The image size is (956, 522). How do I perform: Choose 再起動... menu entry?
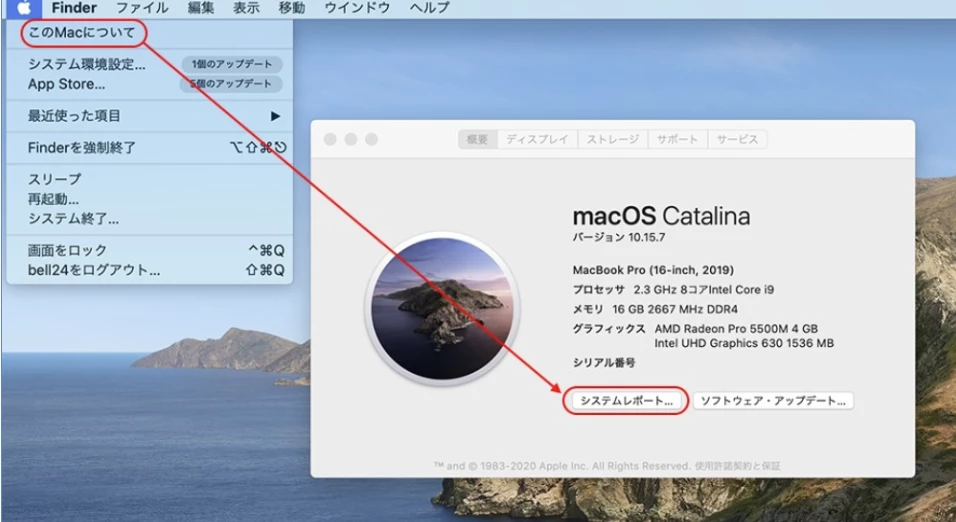point(53,199)
